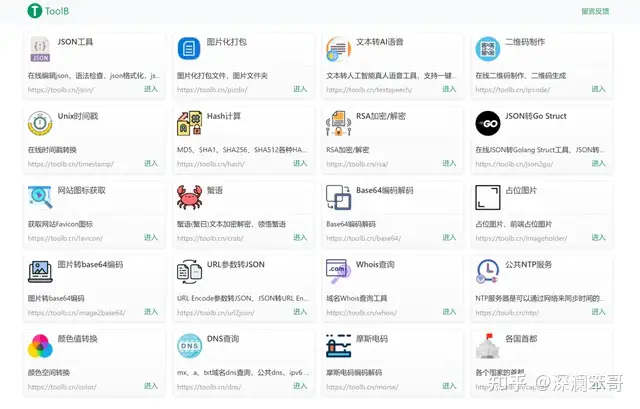This screenshot has width=640, height=409.
Task: Open the toolb.cn/favicon/ URL text
Action: [65, 238]
